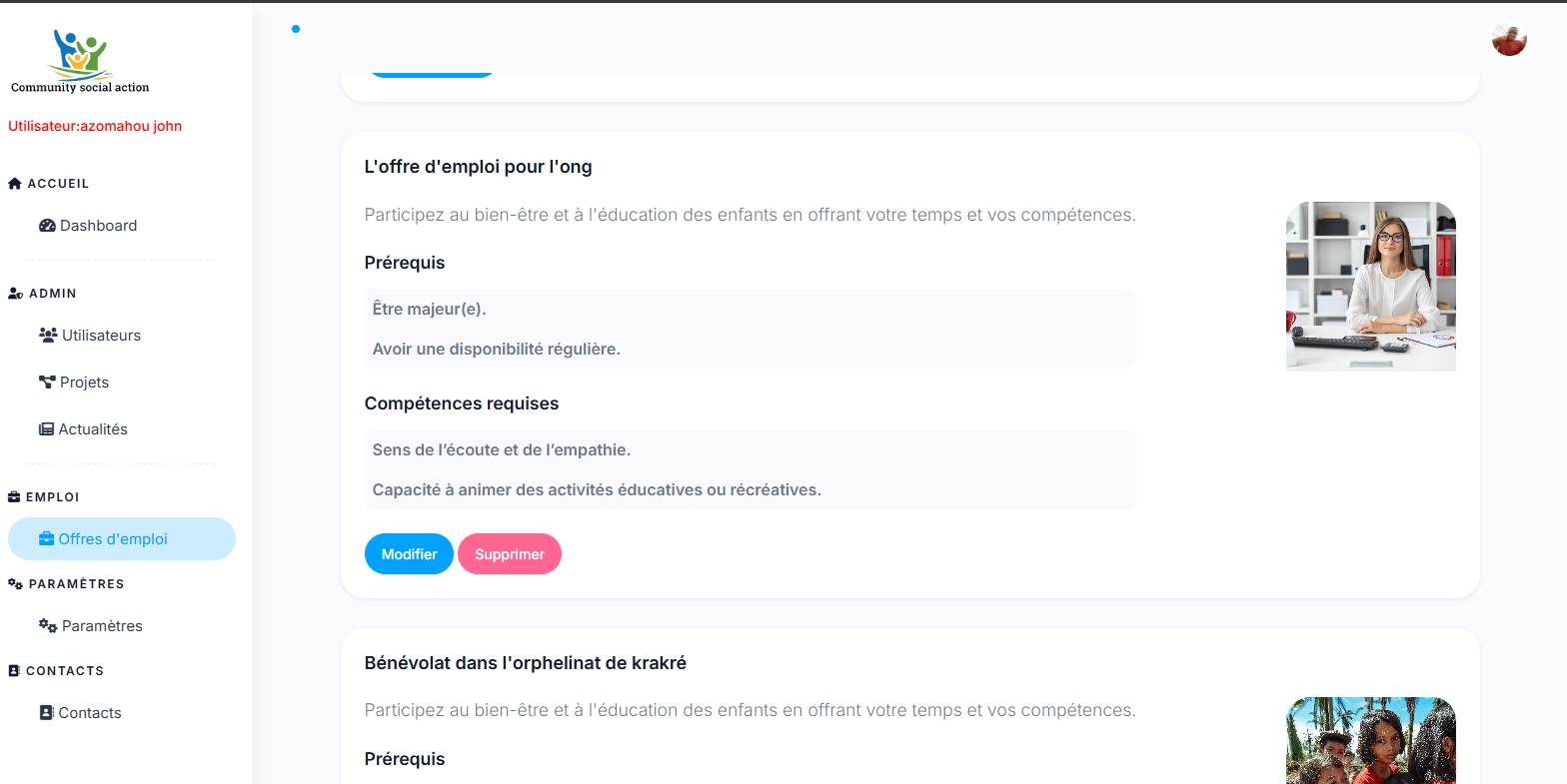
Task: Click the Utilisateurs people icon
Action: pyautogui.click(x=48, y=336)
